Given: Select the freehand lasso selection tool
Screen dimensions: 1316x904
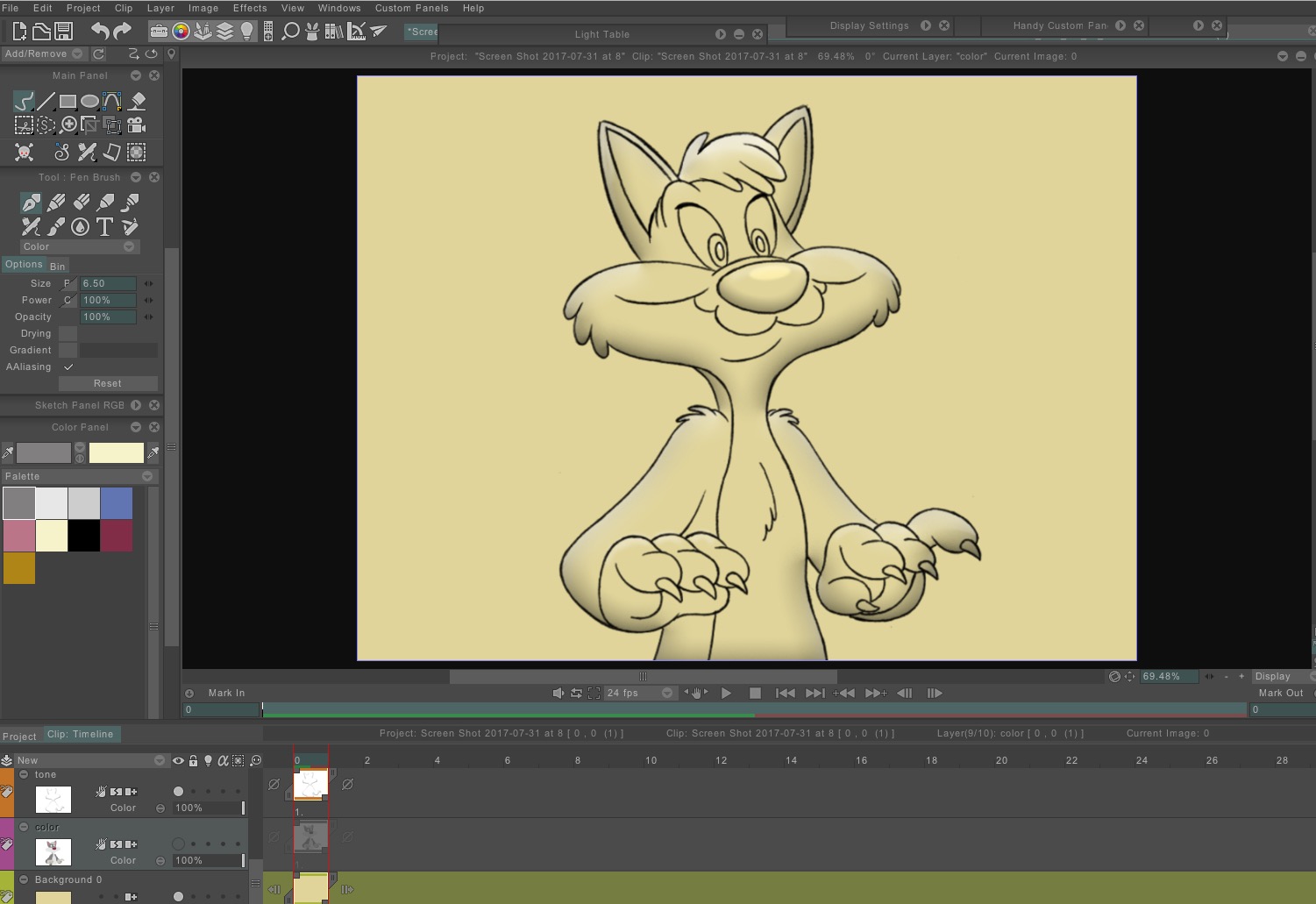Looking at the screenshot, I should click(x=46, y=125).
